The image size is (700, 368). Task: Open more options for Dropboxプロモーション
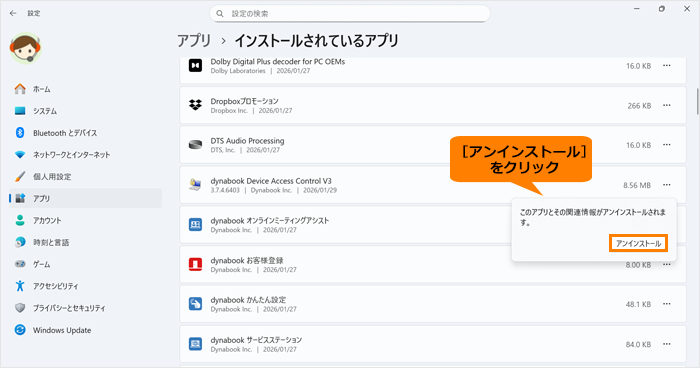667,105
